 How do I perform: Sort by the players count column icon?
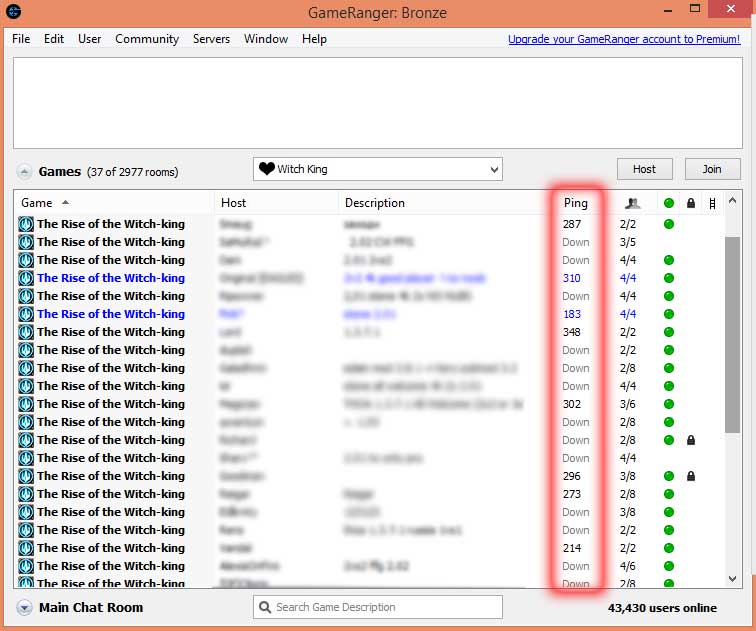(x=632, y=203)
